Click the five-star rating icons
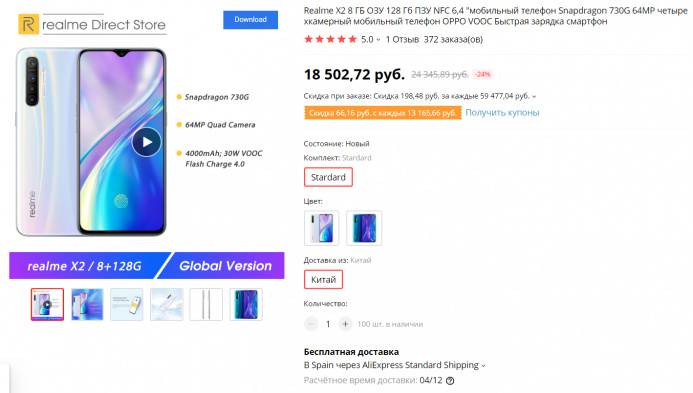This screenshot has width=693, height=393. (x=330, y=39)
